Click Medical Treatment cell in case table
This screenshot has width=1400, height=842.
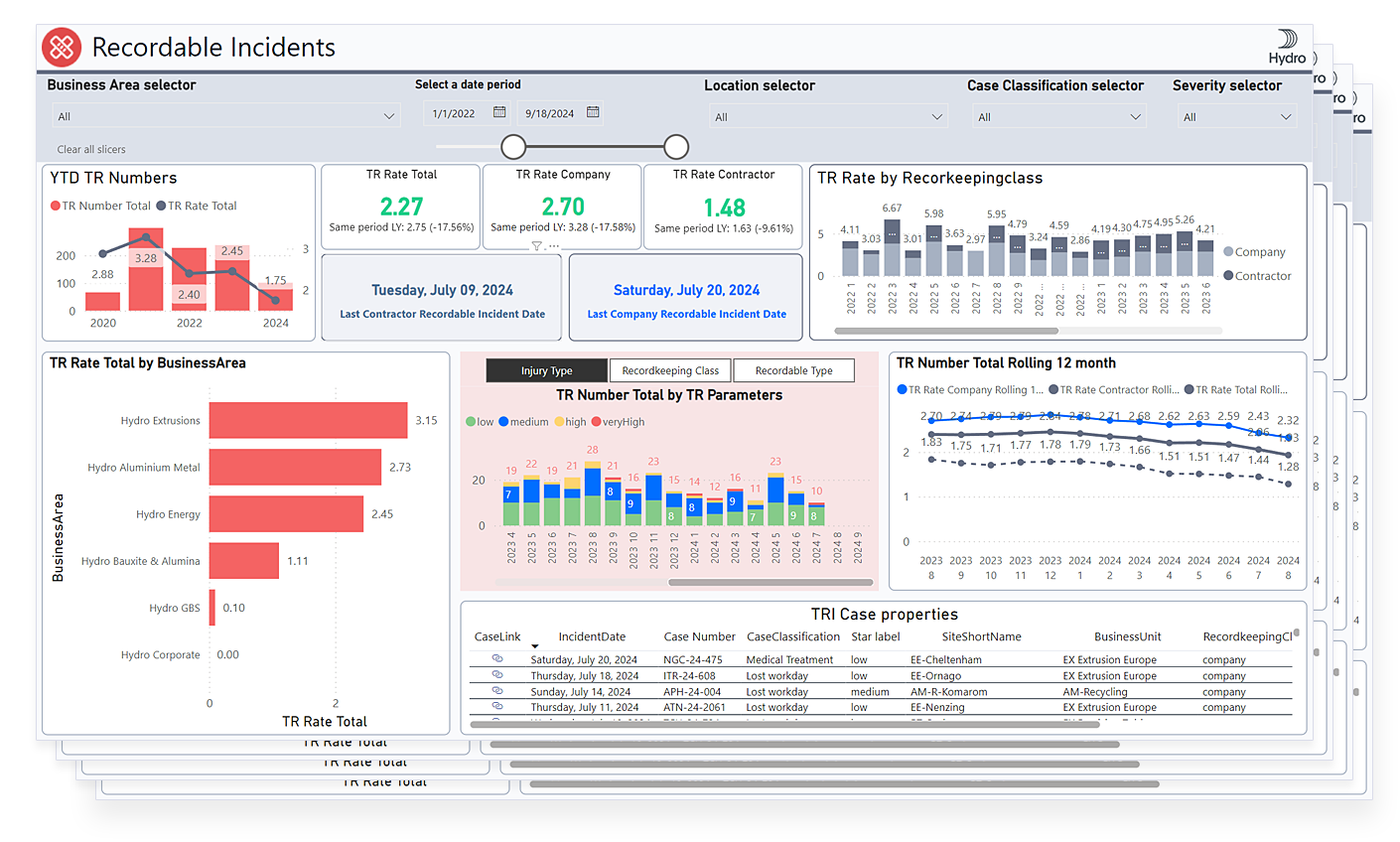pos(790,659)
